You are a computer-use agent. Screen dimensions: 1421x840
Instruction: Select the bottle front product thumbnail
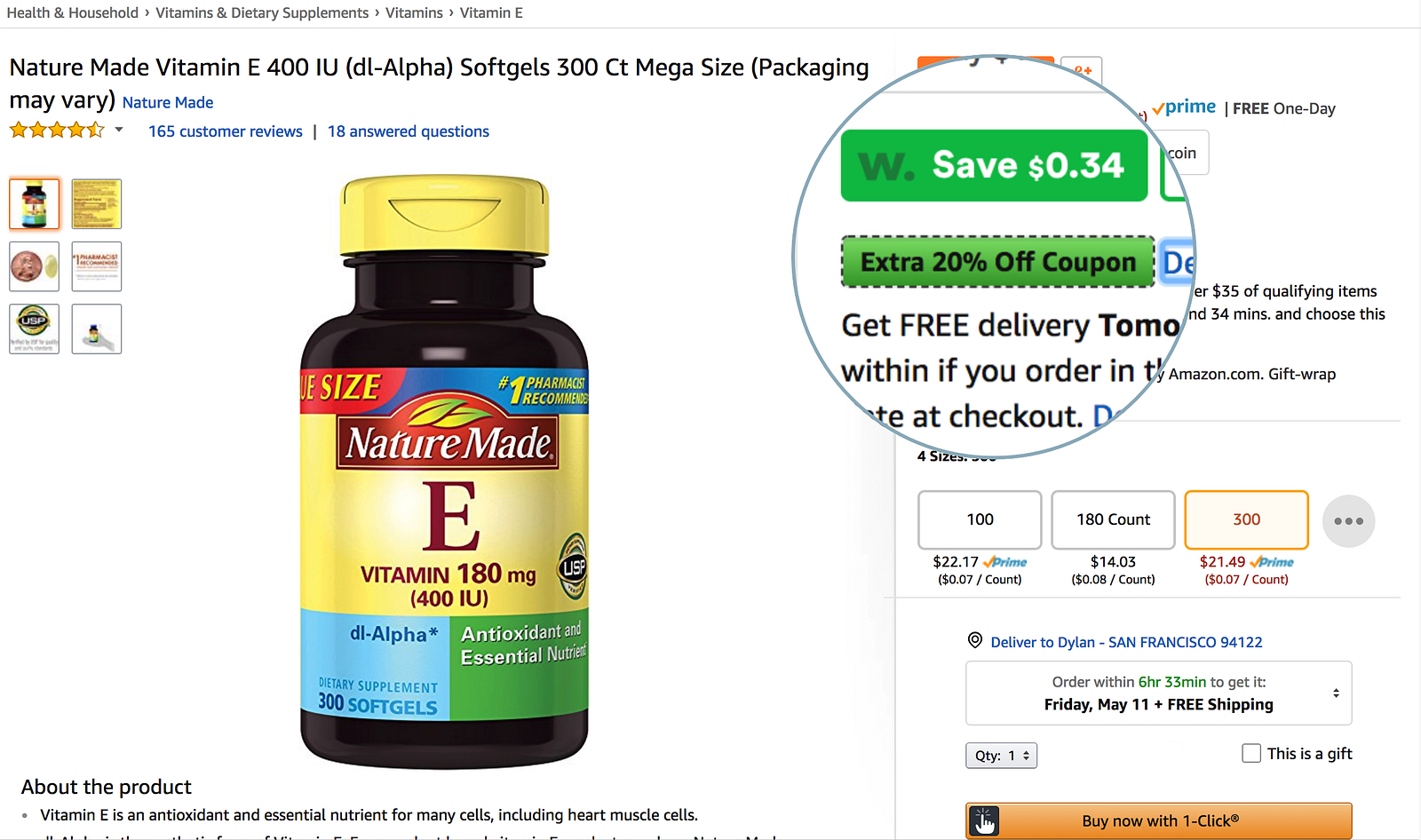tap(35, 204)
